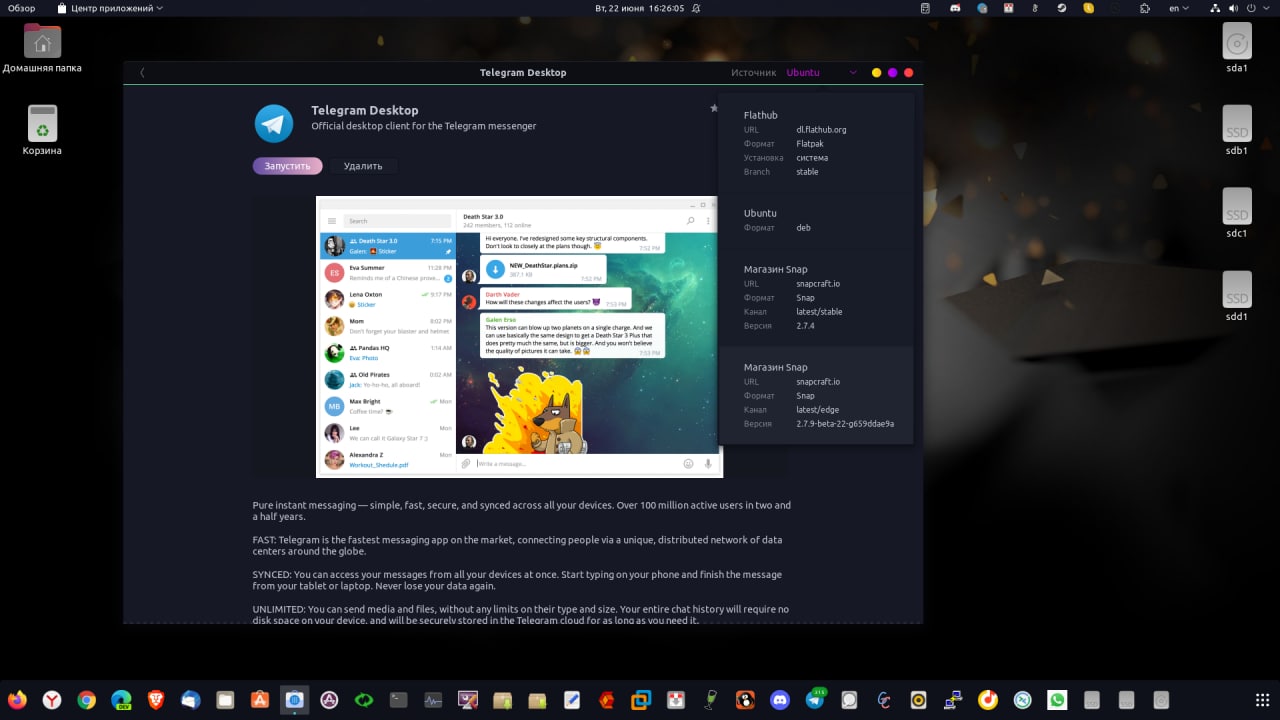Click the Telegram Desktop window title
The height and width of the screenshot is (720, 1280).
(523, 73)
